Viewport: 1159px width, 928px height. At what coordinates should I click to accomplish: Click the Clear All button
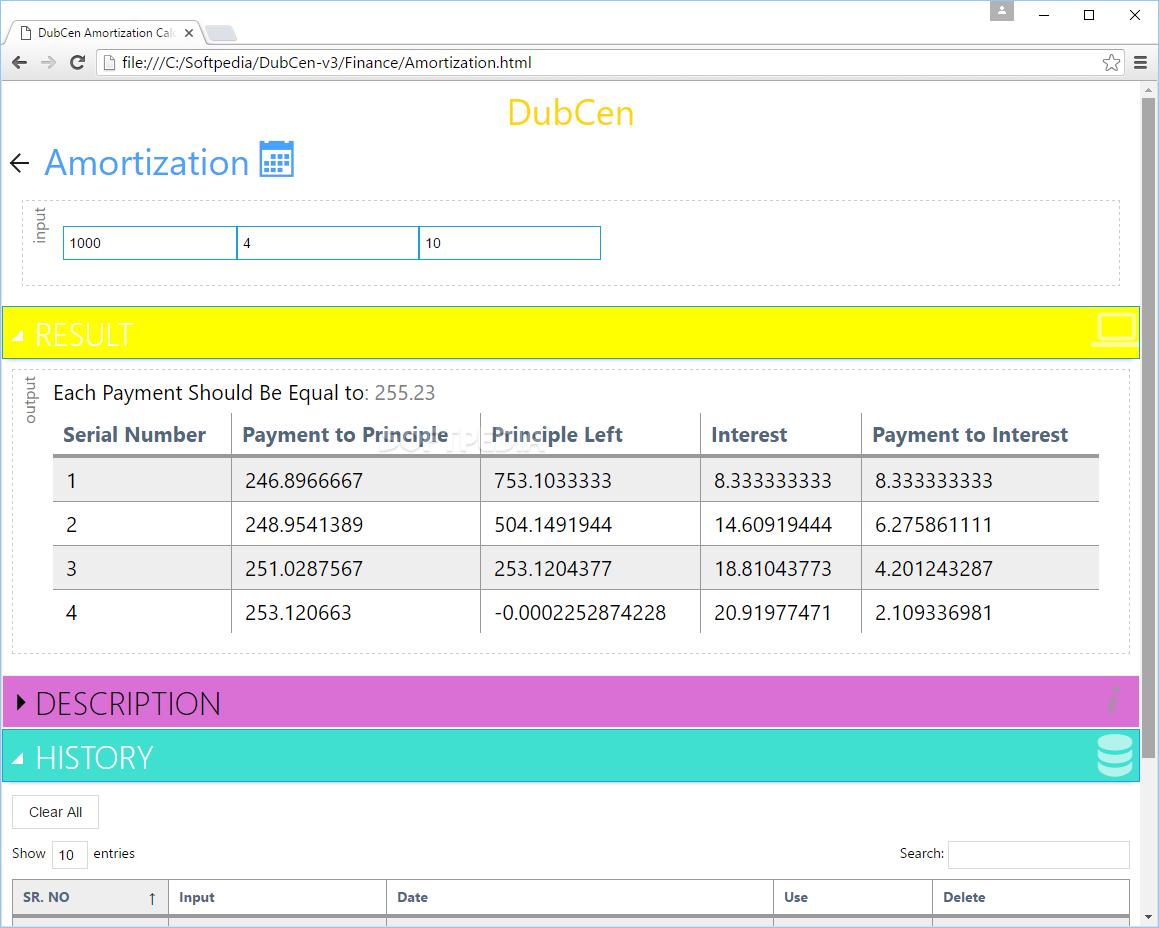click(x=55, y=812)
